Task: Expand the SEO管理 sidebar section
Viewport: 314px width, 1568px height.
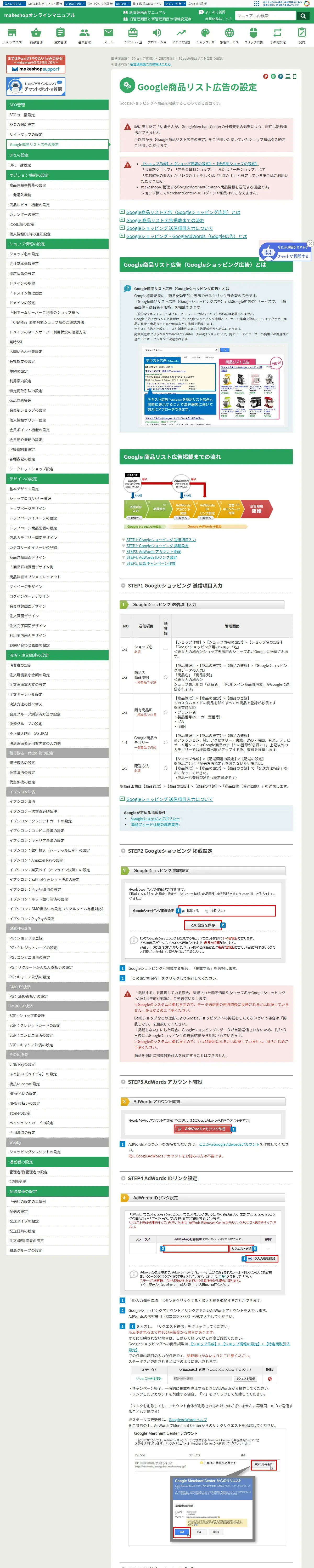Action: pos(57,105)
